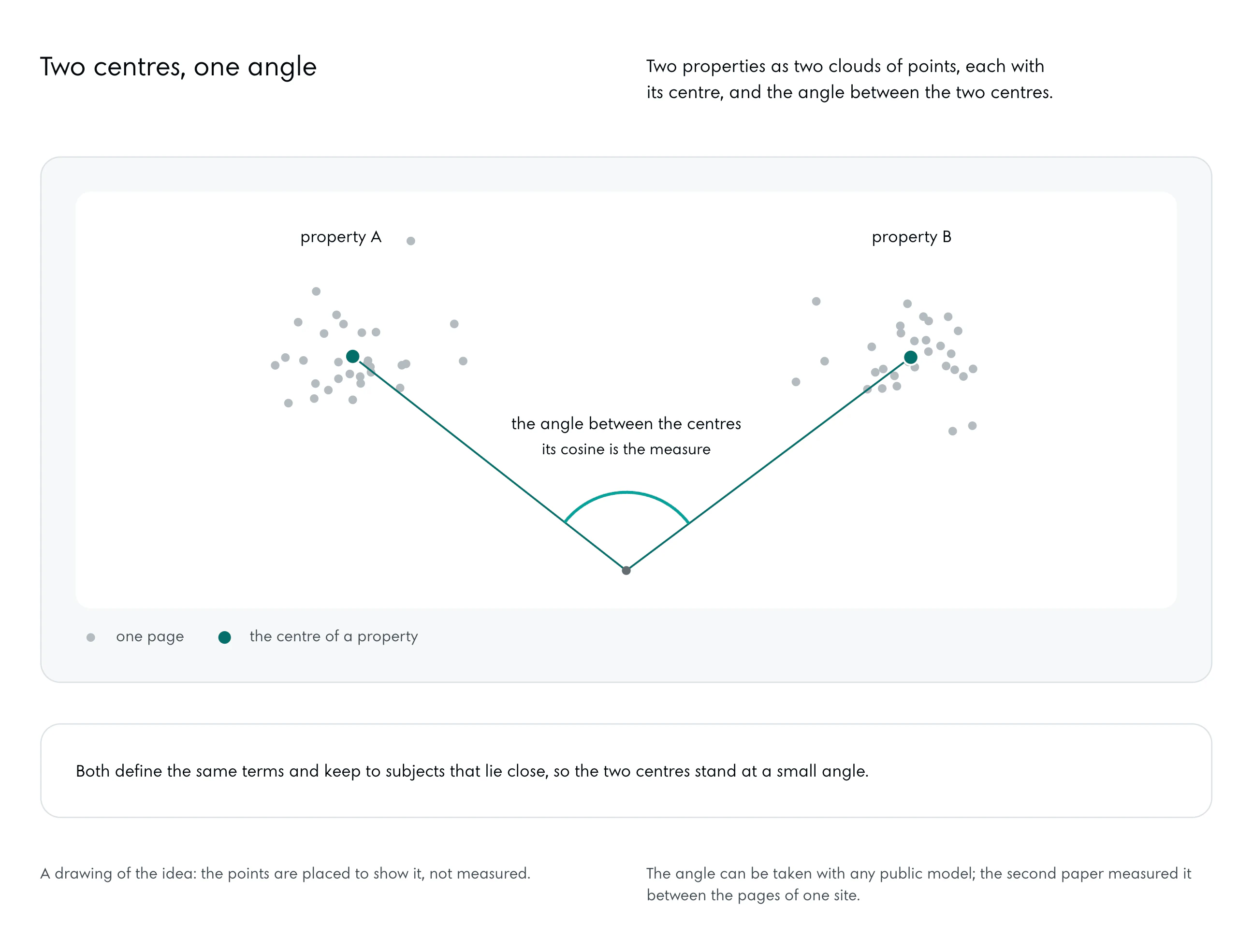Viewport: 1253px width, 952px height.
Task: Select 'one page' legend text
Action: pos(150,636)
